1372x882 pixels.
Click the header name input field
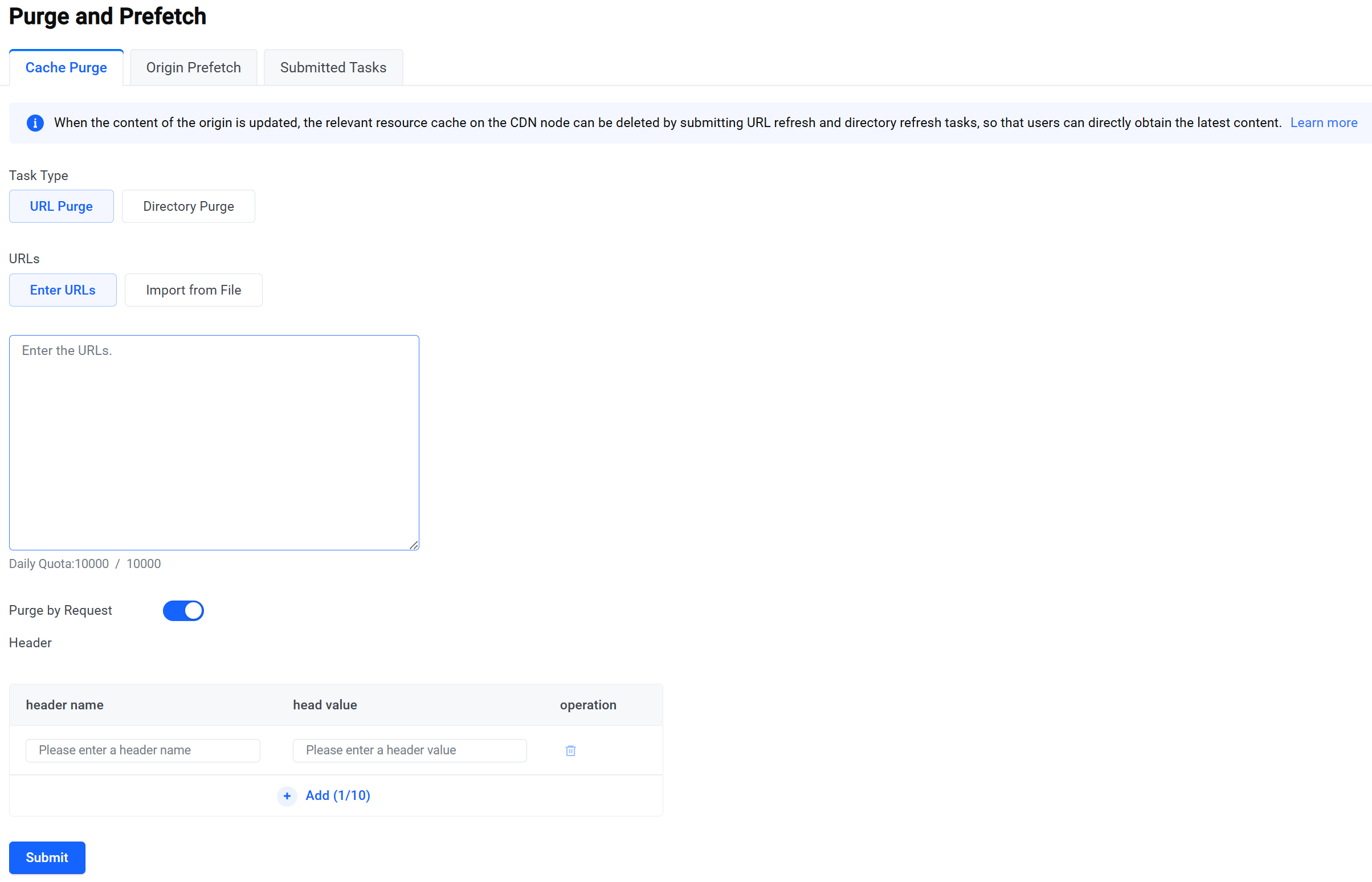[142, 750]
